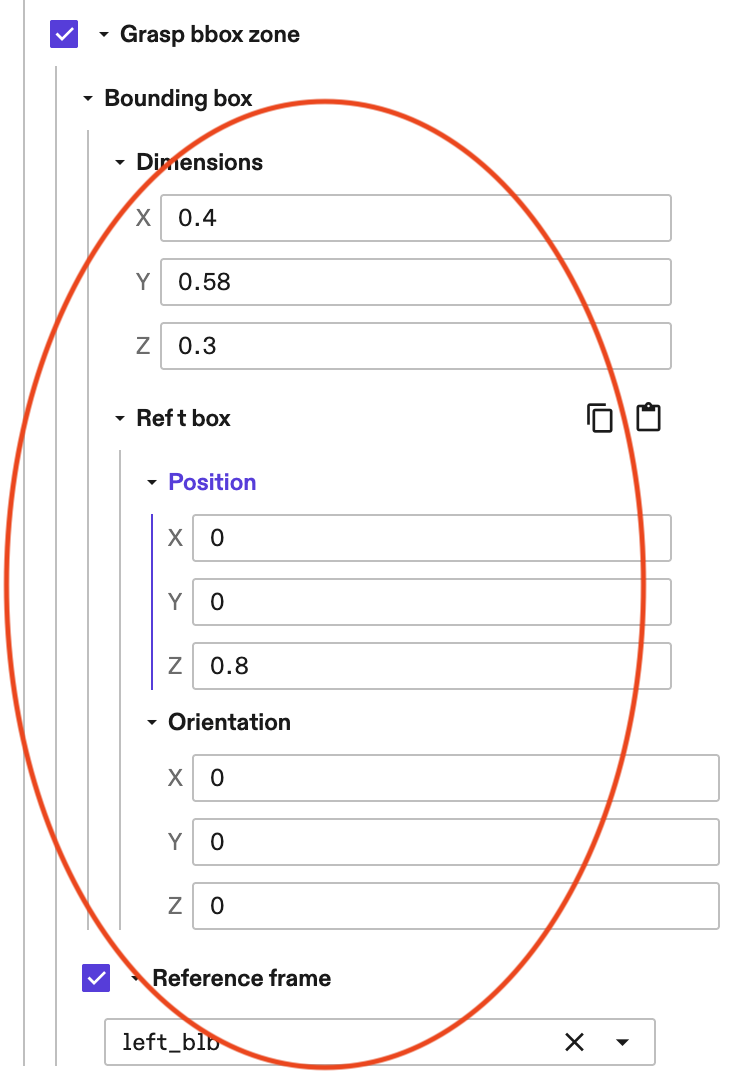Collapse the Ref t box section
This screenshot has height=1078, width=744.
120,418
